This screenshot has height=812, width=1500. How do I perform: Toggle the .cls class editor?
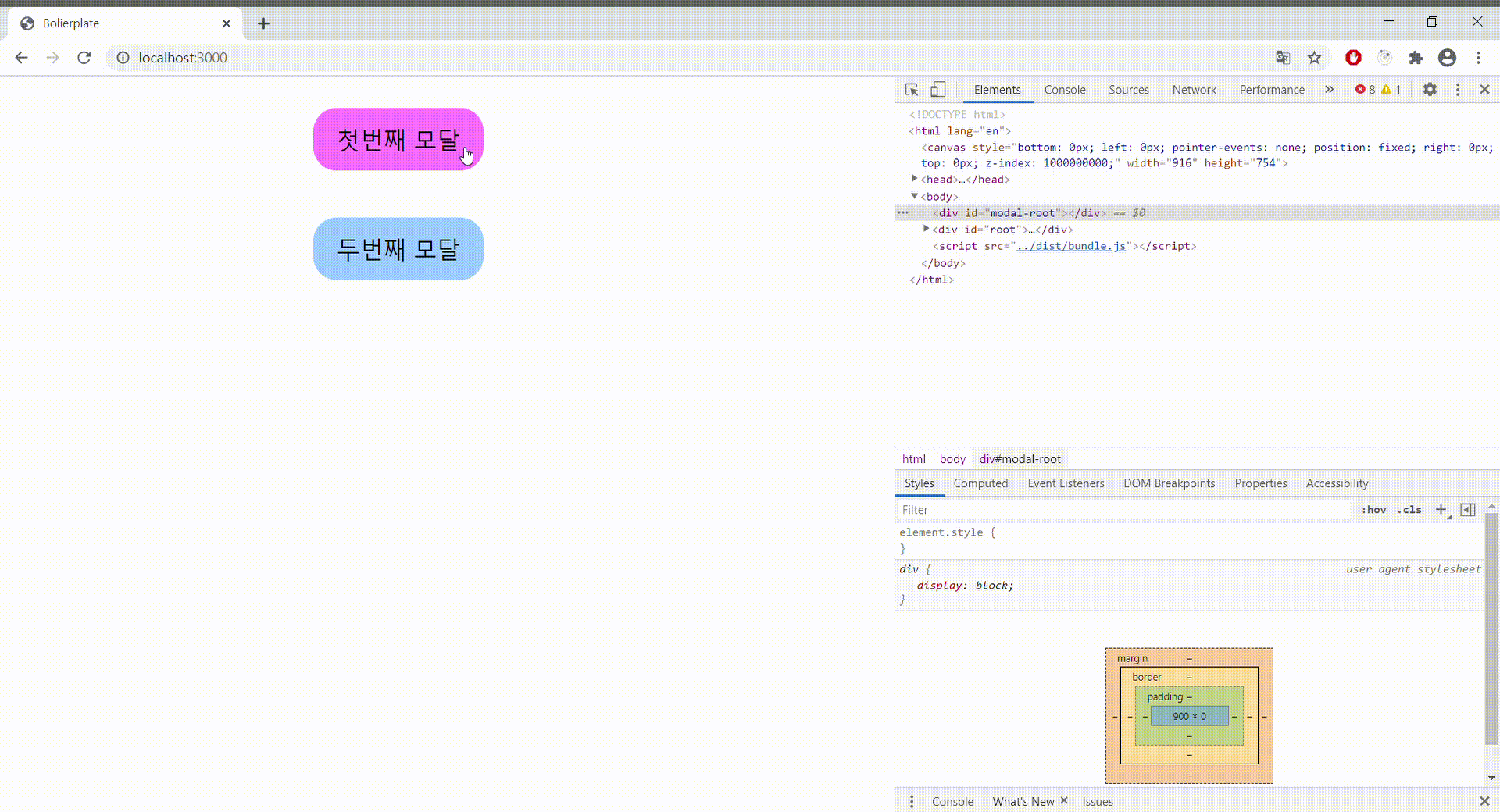(x=1410, y=510)
